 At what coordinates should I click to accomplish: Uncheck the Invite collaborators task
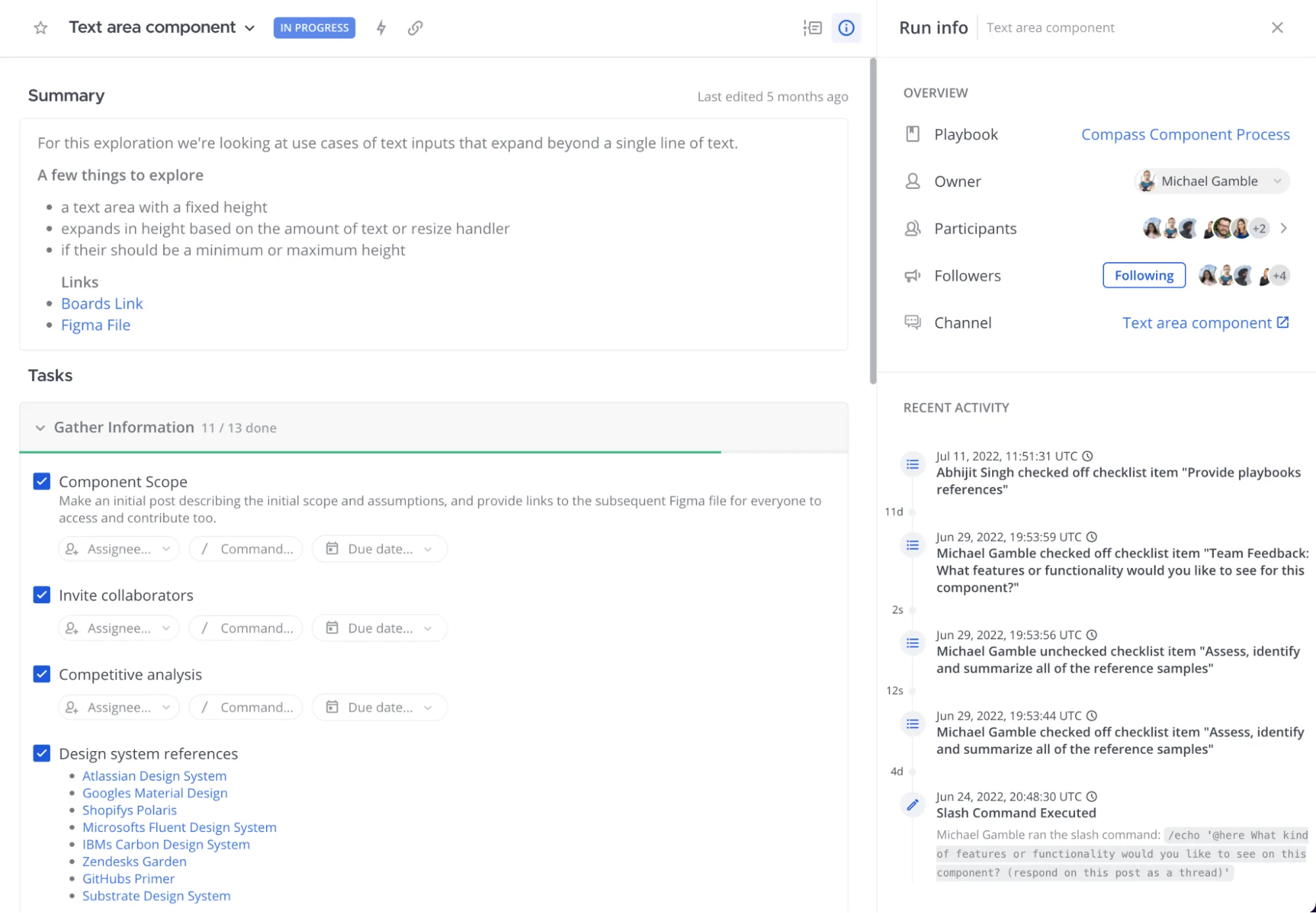(x=41, y=595)
